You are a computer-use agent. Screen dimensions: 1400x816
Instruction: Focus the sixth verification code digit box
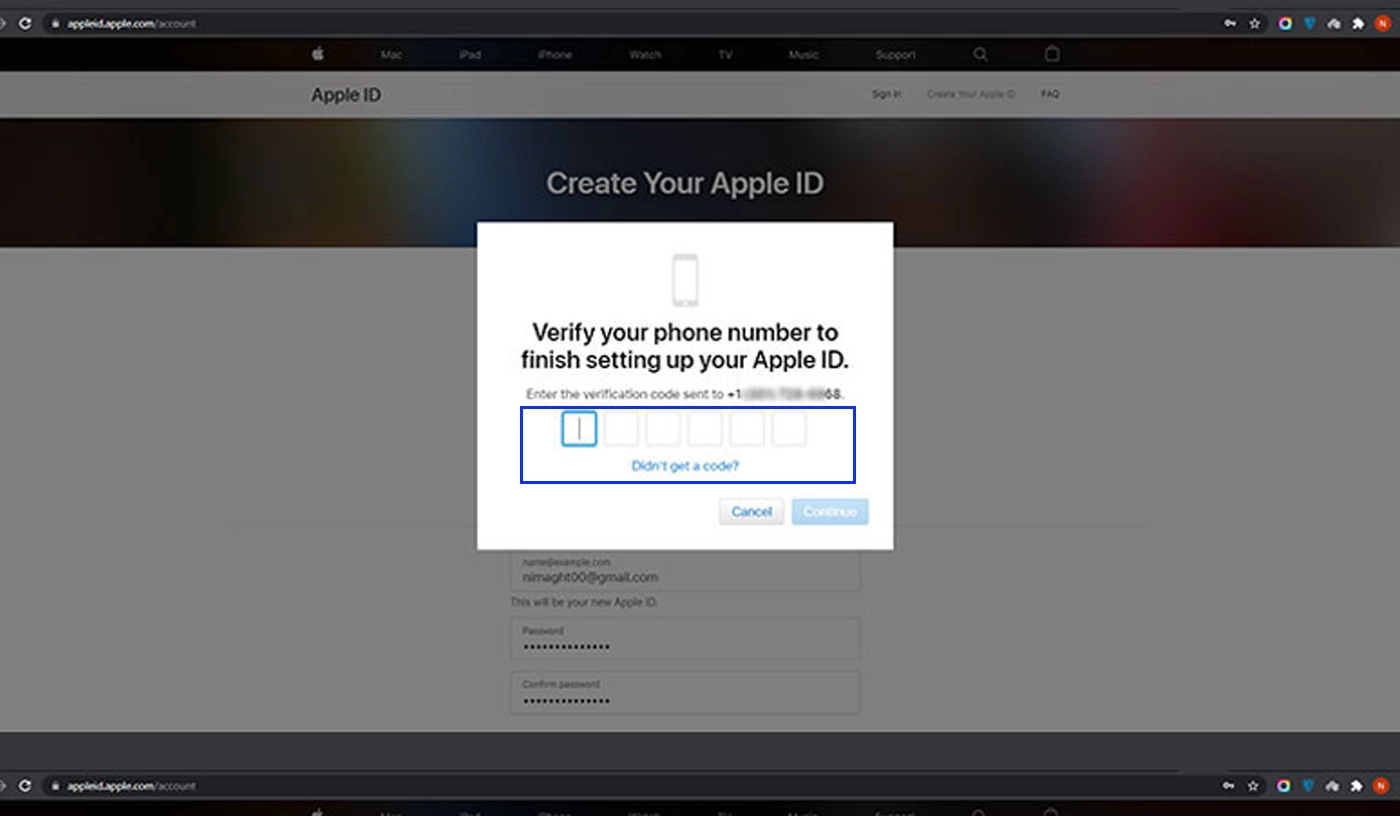point(789,429)
